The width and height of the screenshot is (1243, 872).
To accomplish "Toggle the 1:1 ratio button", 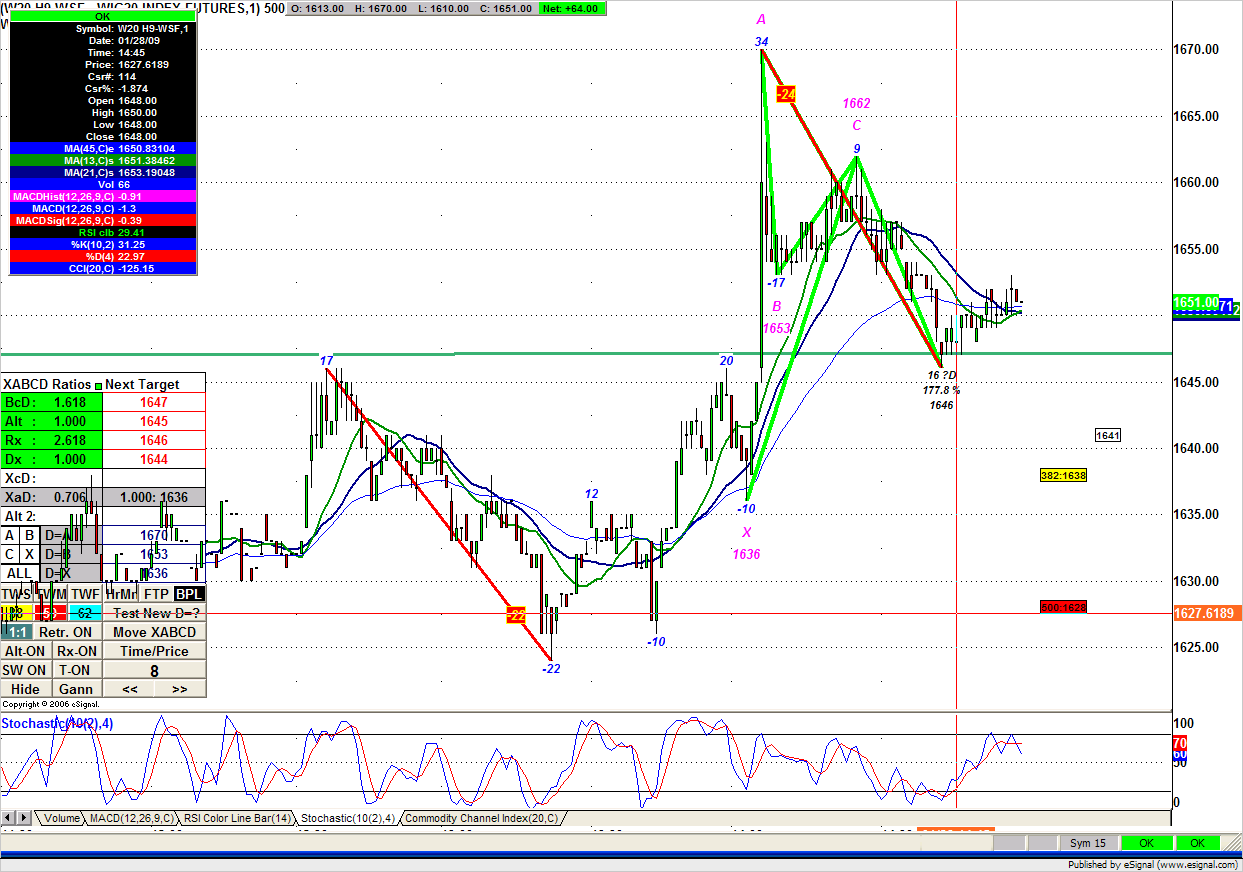I will [x=16, y=632].
